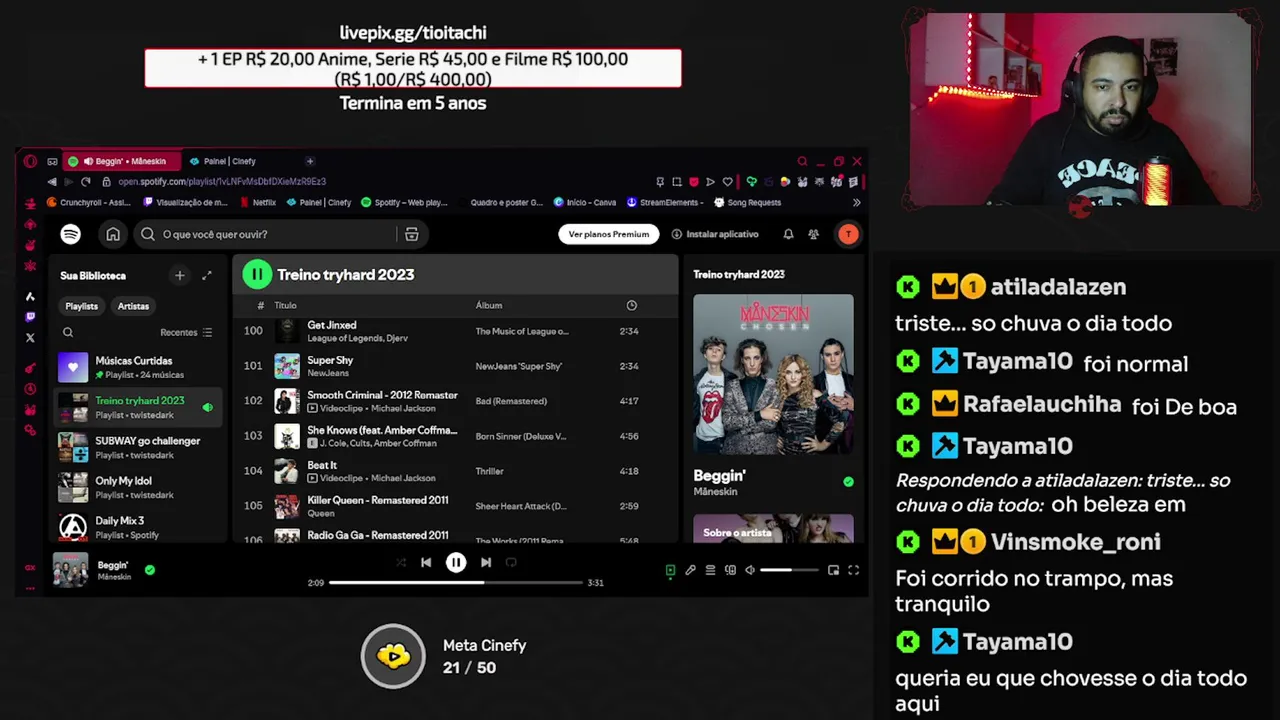Toggle saved check in Now Playing panel
The height and width of the screenshot is (720, 1280).
pyautogui.click(x=848, y=481)
